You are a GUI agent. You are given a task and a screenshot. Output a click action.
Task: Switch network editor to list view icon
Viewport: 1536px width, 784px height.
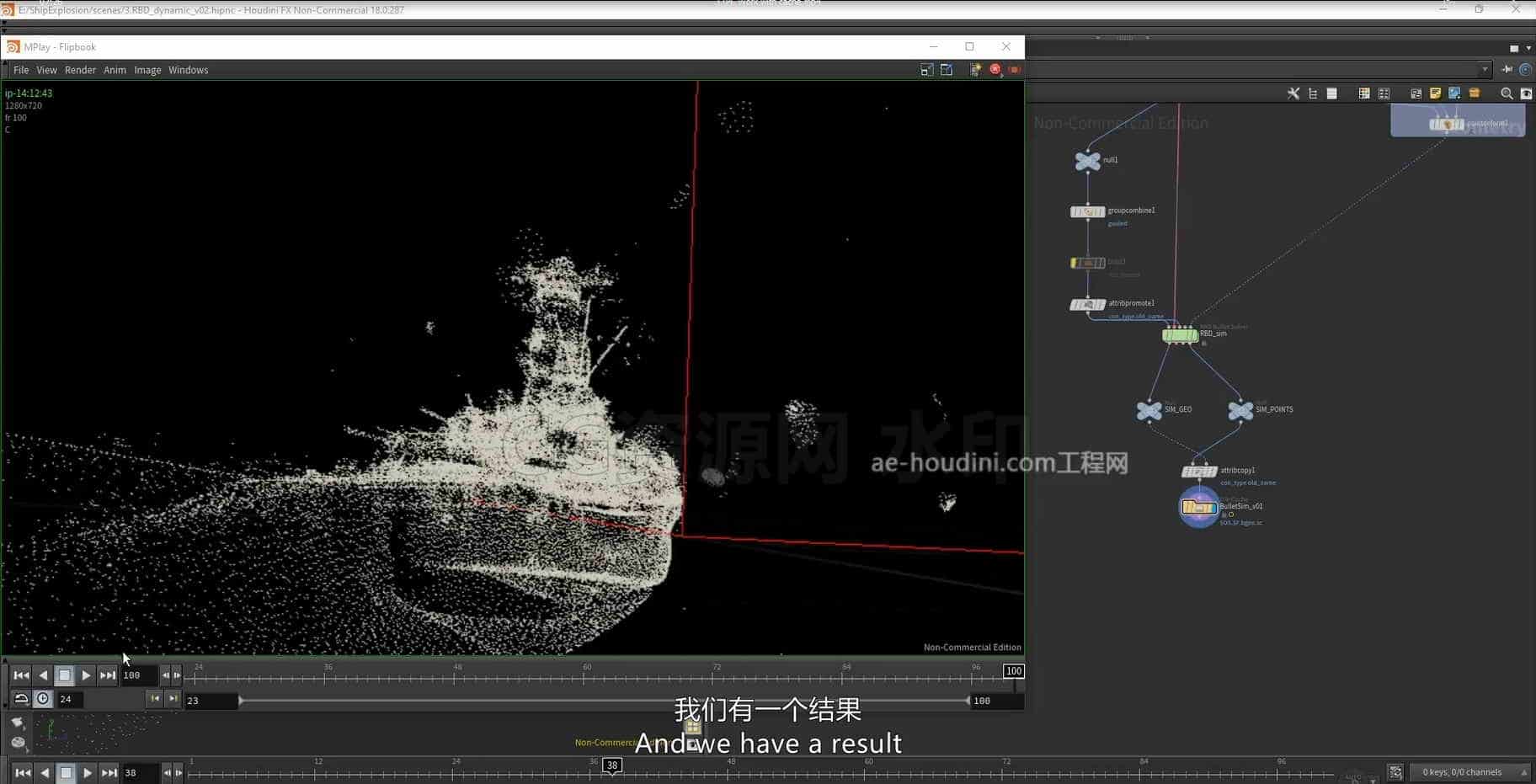pos(1331,93)
